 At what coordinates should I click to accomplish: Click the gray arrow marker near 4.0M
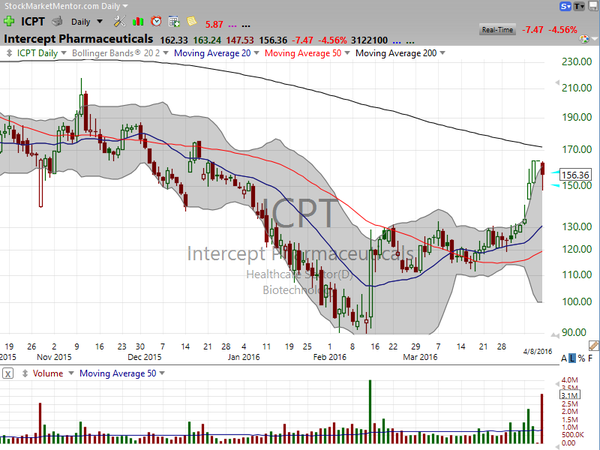pos(557,383)
